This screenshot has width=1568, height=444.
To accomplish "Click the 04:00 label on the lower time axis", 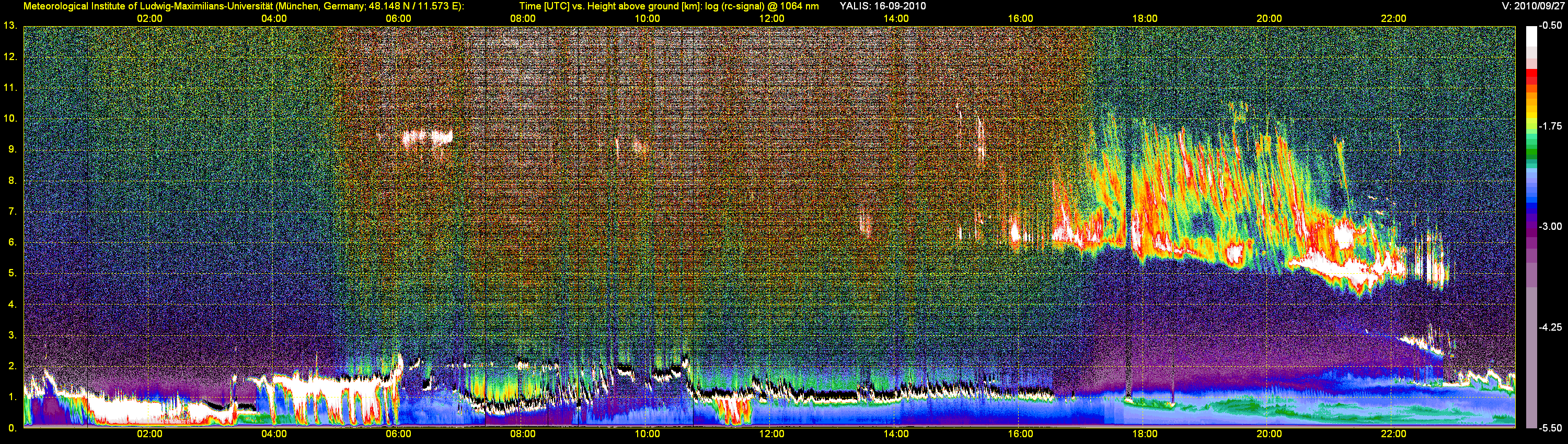I will click(x=274, y=434).
